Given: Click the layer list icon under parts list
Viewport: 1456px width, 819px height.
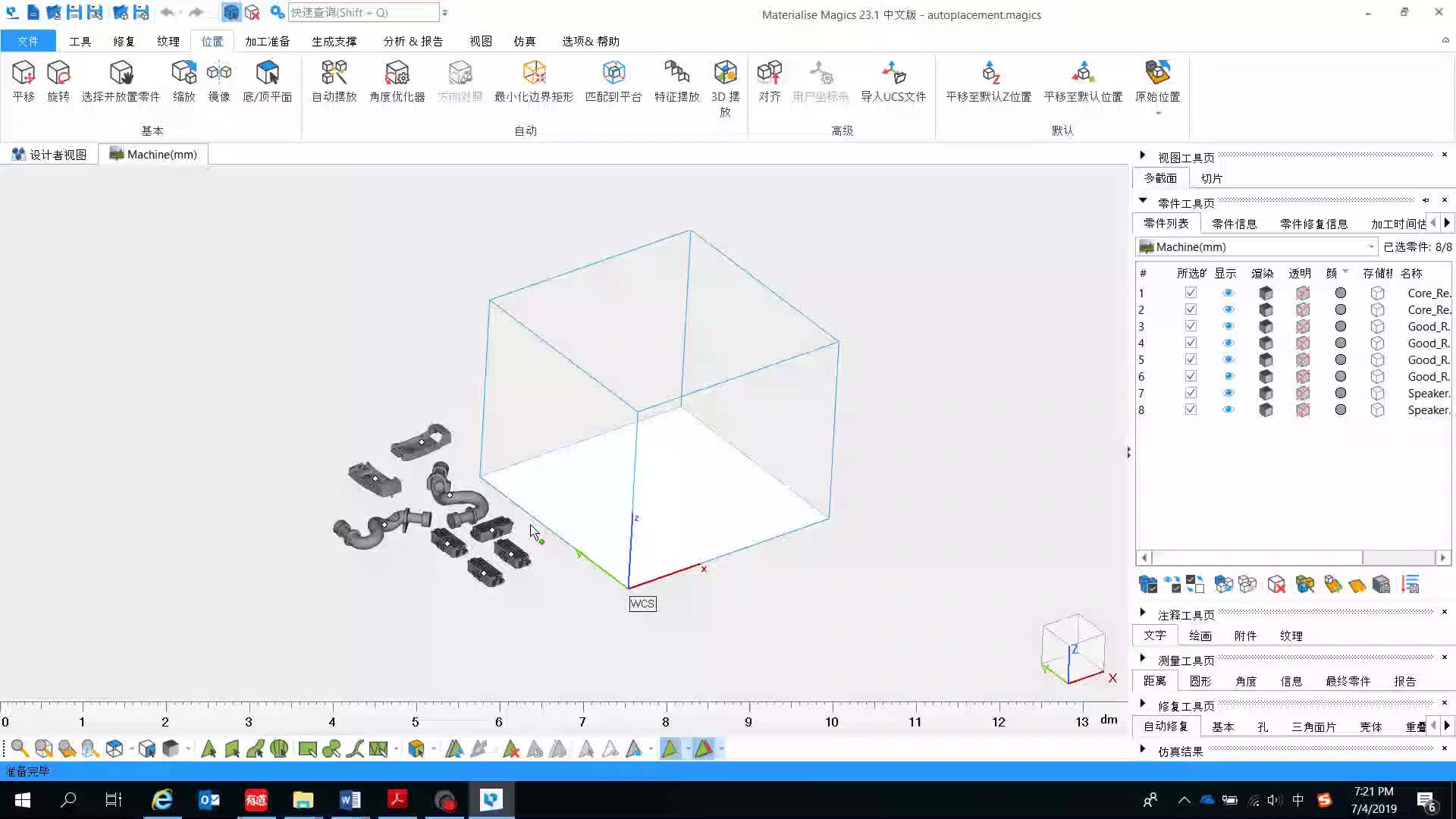Looking at the screenshot, I should point(1410,585).
